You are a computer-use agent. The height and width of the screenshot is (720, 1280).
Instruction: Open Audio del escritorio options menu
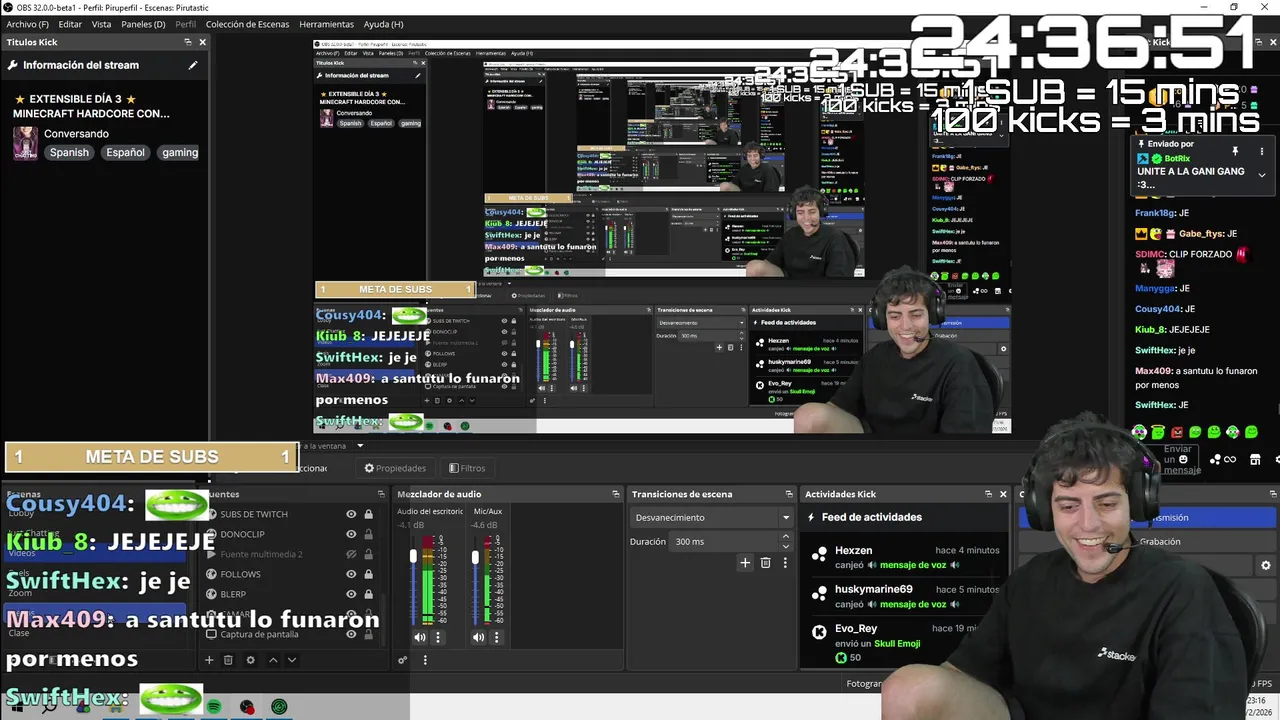point(437,637)
